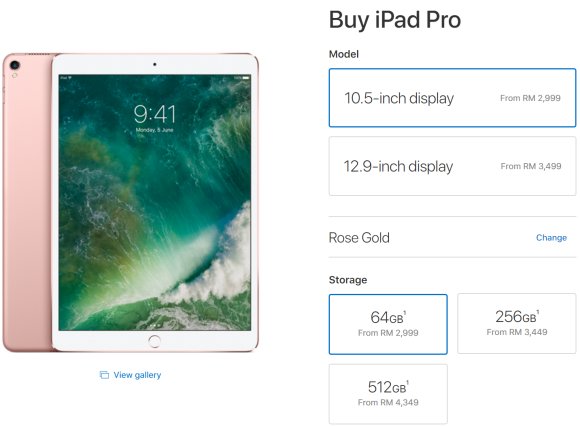Click the From RM 2,999 model price

pyautogui.click(x=530, y=98)
